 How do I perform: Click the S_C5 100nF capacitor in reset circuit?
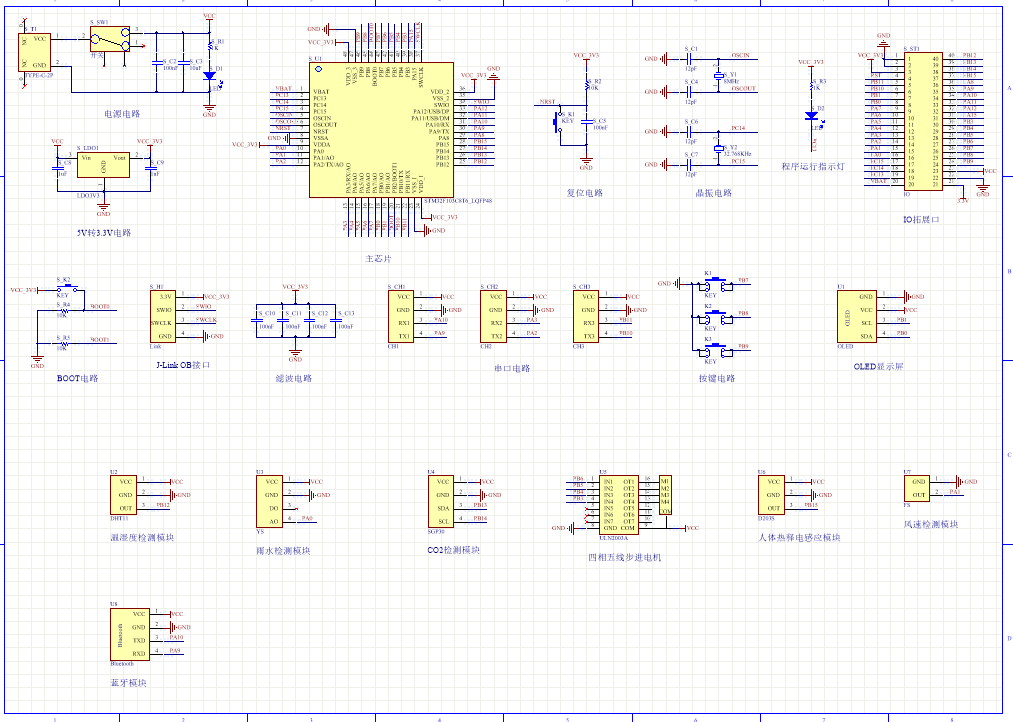pos(586,121)
